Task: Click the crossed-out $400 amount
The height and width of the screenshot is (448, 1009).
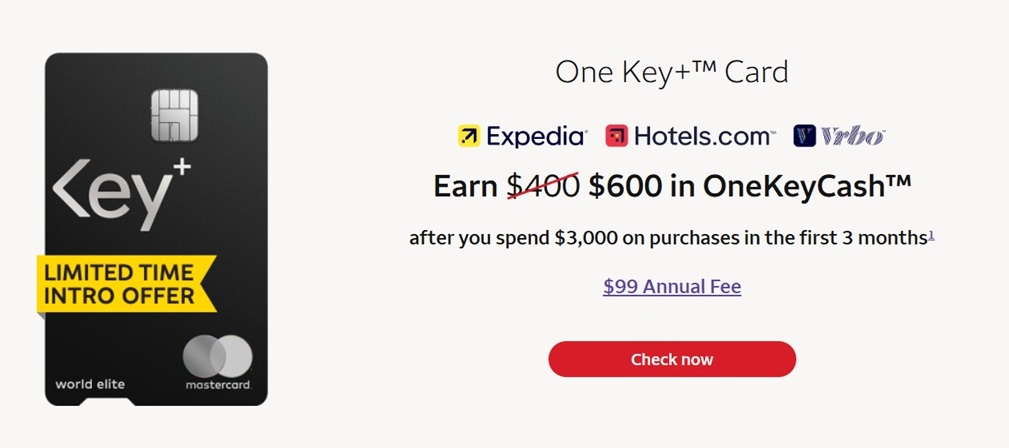Action: [543, 186]
